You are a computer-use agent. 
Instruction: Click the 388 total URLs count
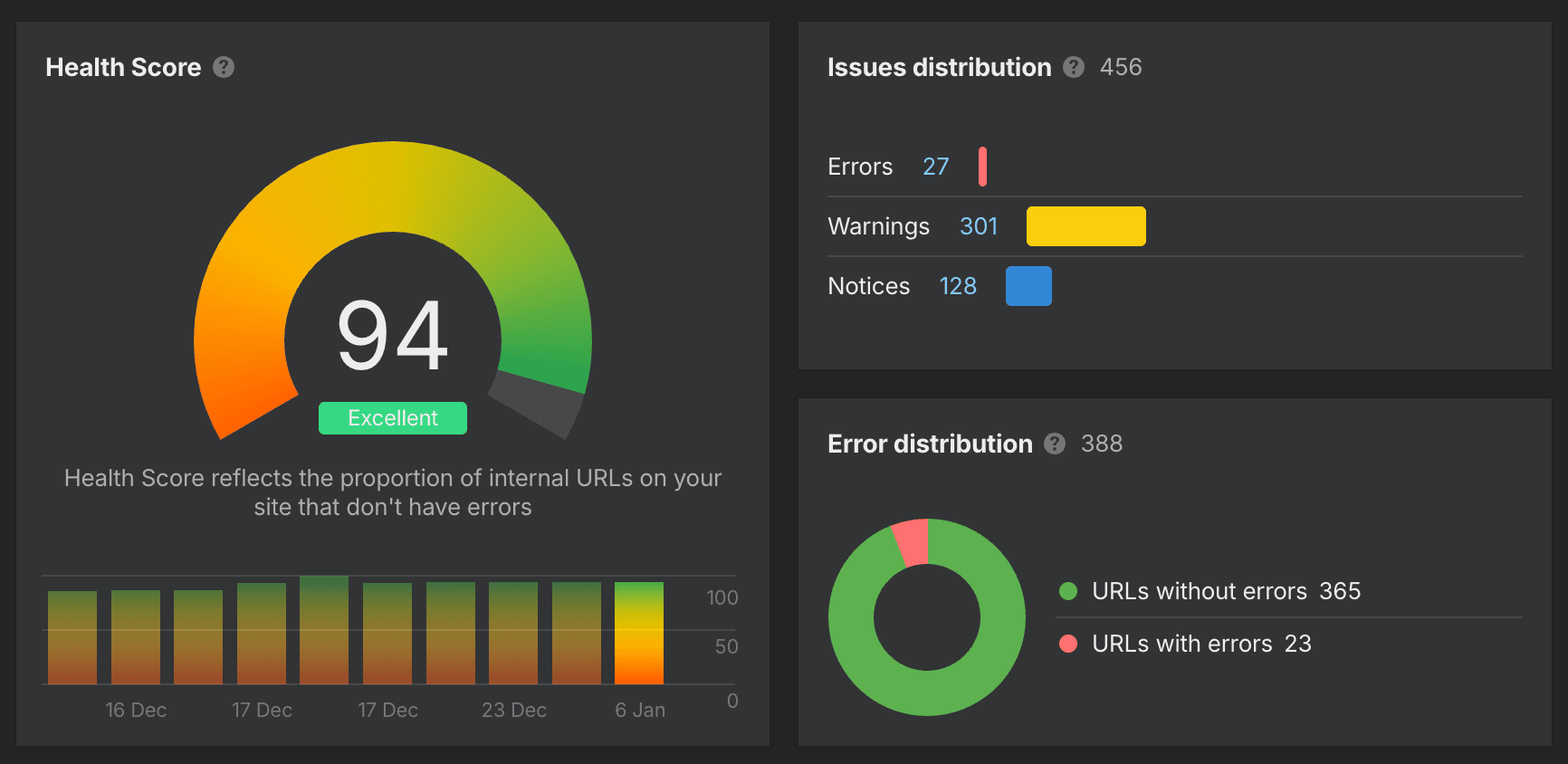(x=1102, y=444)
